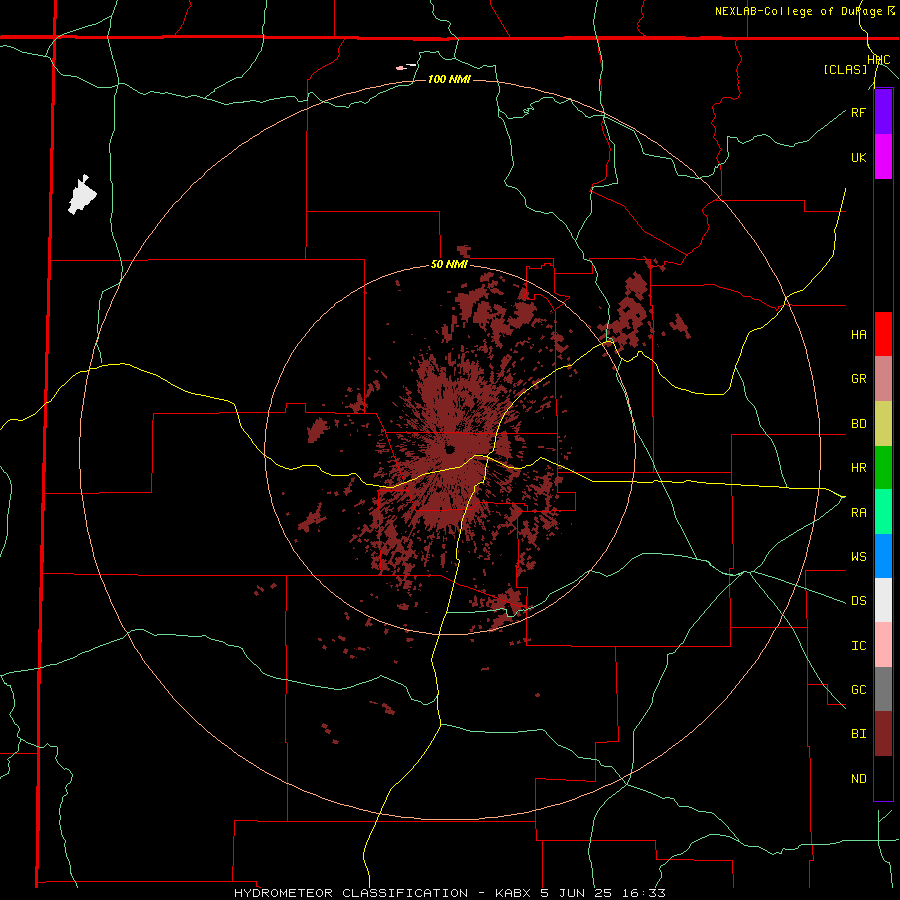
Task: Click the GR legend label
Action: [x=858, y=379]
